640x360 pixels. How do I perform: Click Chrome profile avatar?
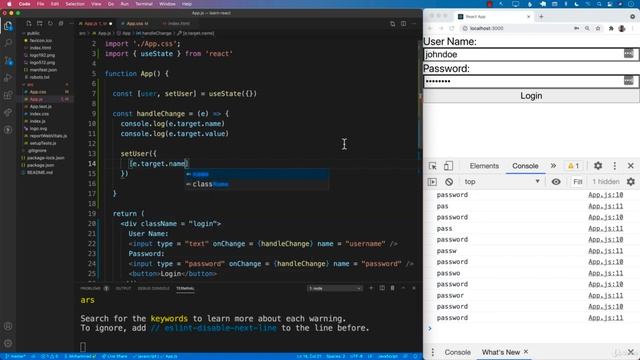click(622, 29)
